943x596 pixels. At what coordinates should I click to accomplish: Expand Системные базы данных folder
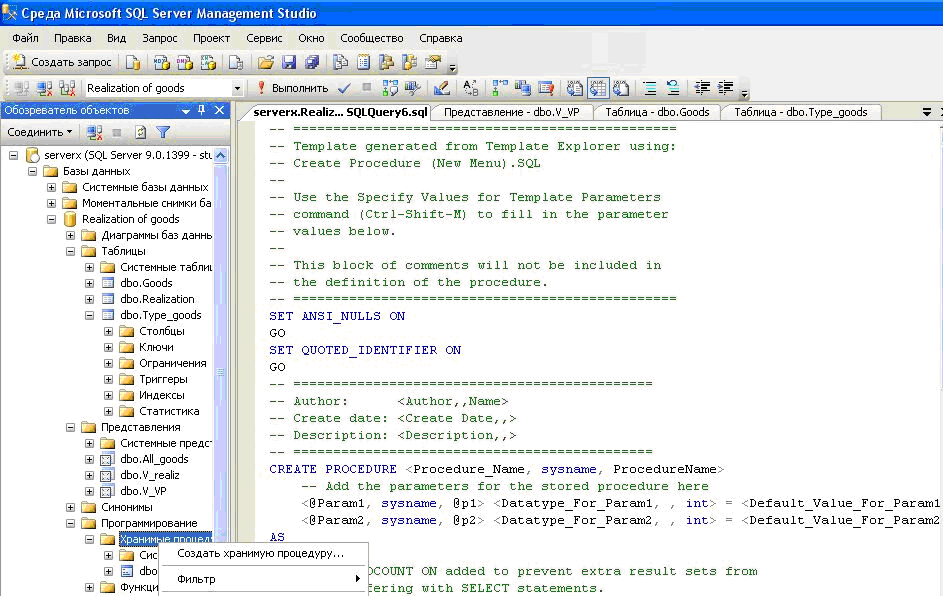point(52,187)
